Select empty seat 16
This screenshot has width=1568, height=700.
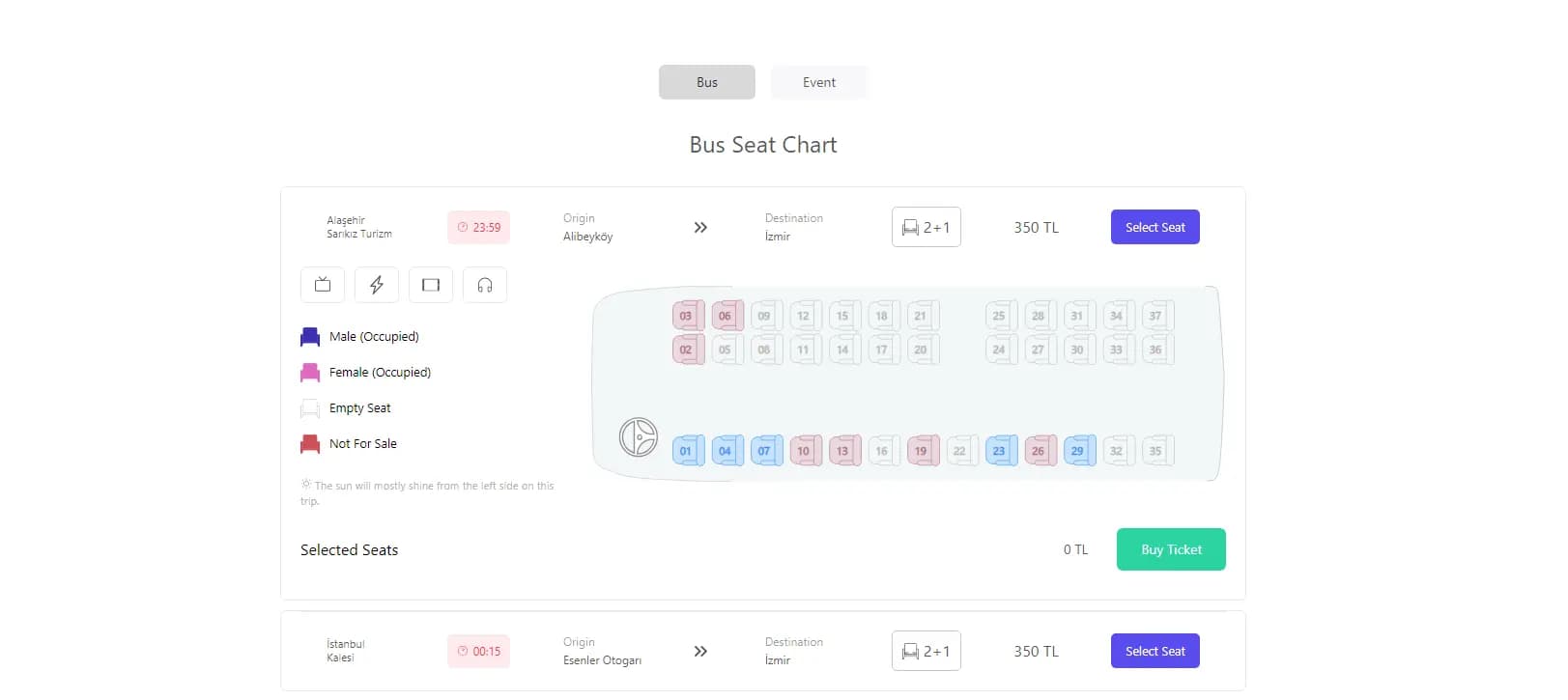point(883,451)
